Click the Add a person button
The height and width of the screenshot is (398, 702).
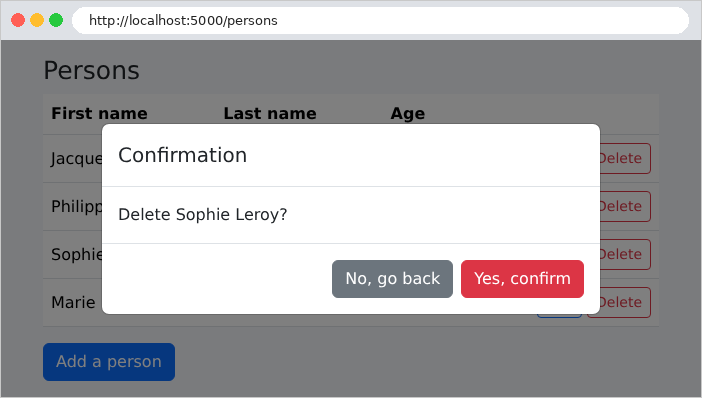coord(109,362)
